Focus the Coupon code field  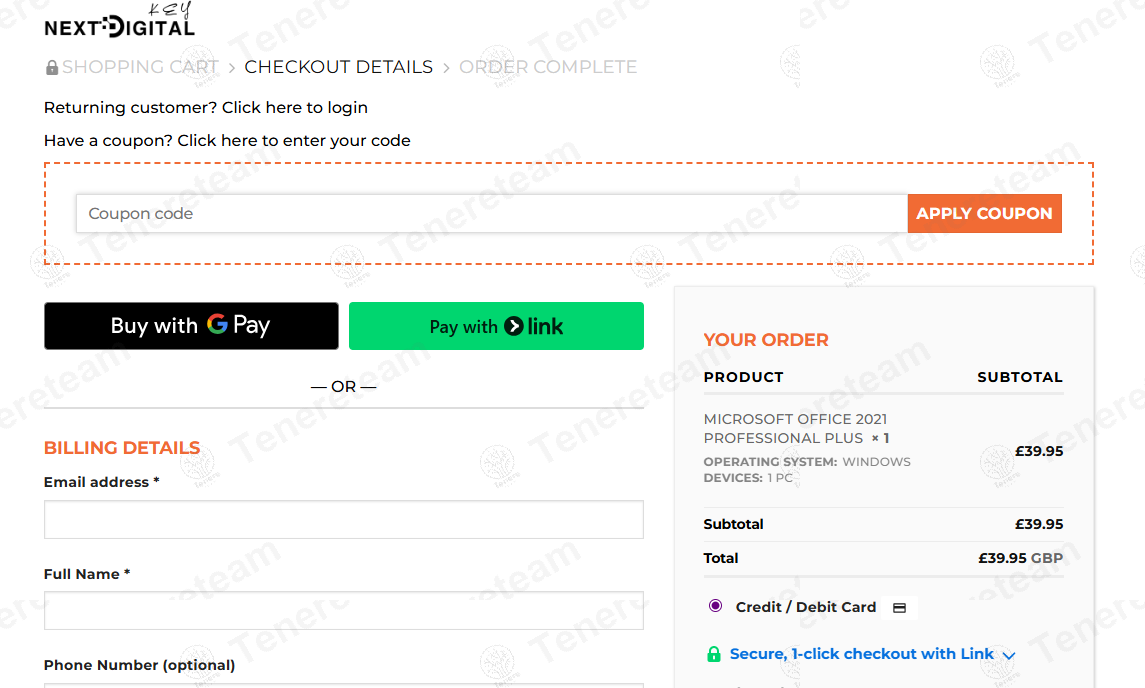click(492, 214)
